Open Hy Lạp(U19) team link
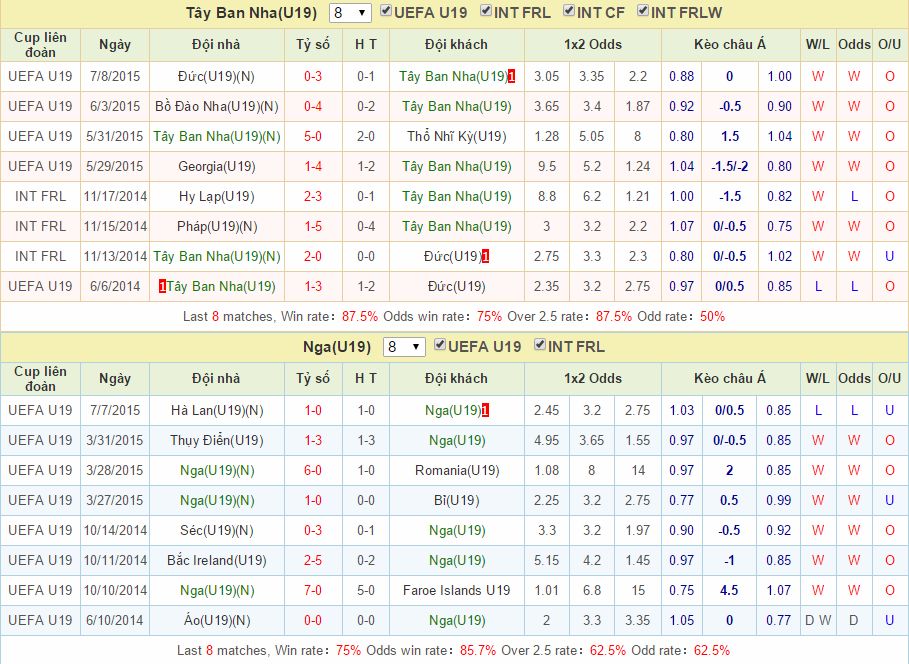Image resolution: width=909 pixels, height=664 pixels. [217, 197]
